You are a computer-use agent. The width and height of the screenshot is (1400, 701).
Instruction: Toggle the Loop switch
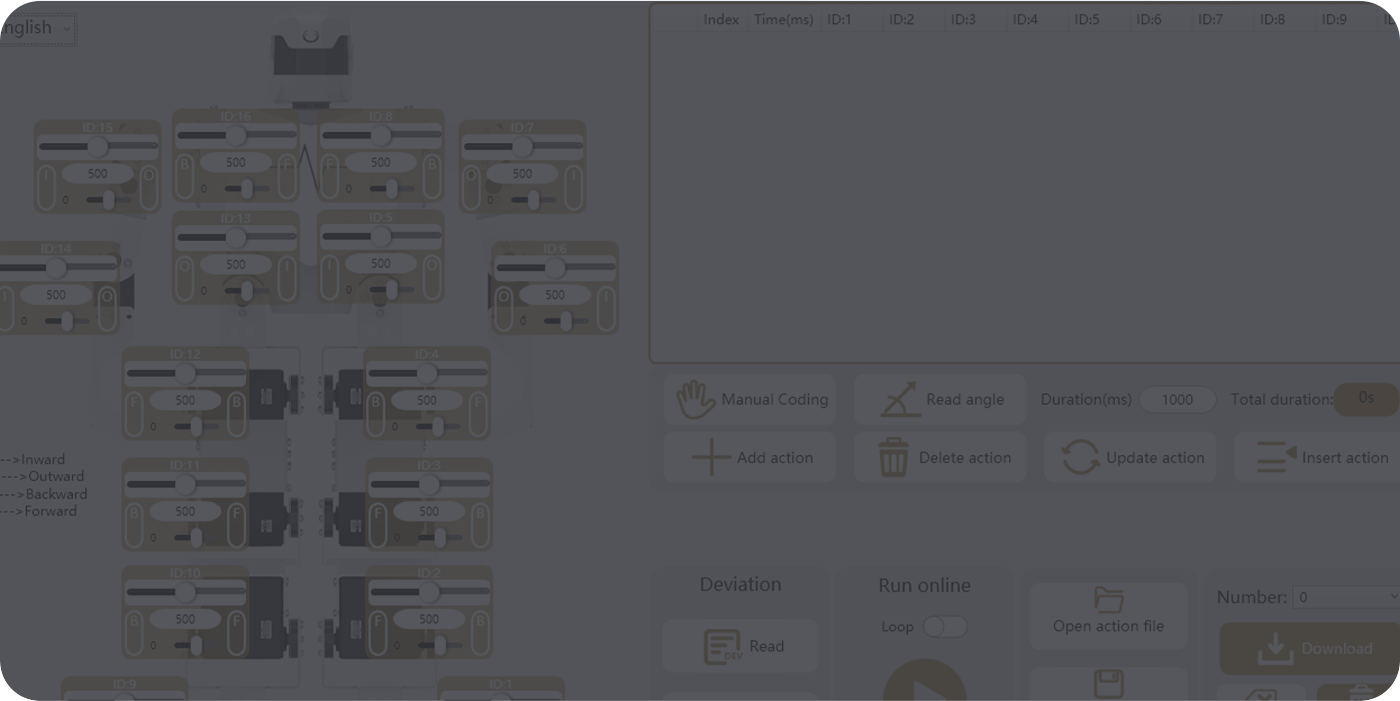[944, 627]
